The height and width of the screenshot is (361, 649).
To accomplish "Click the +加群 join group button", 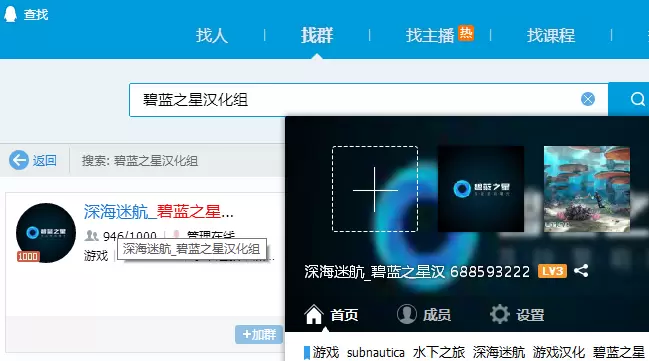I will coord(259,334).
